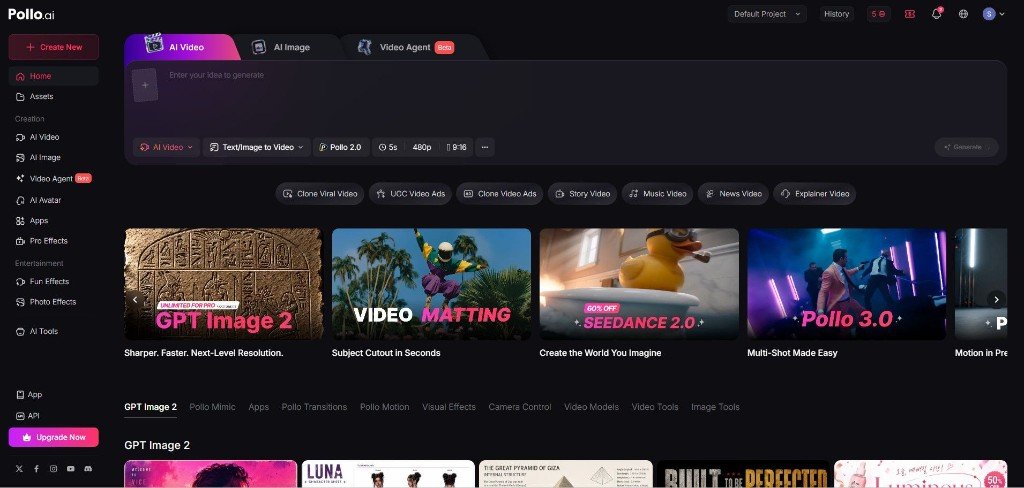Open Photo Effects in sidebar
Screen dimensions: 1024x488
54,302
